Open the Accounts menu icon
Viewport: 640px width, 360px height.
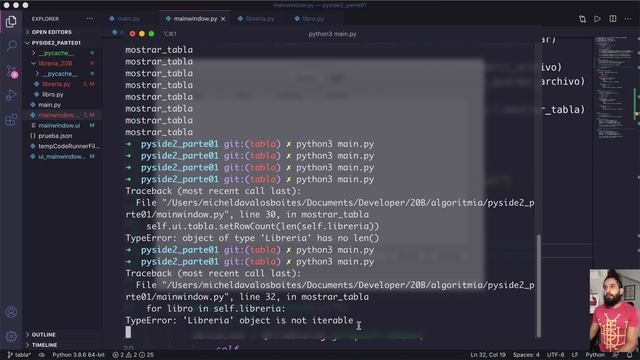[x=11, y=312]
